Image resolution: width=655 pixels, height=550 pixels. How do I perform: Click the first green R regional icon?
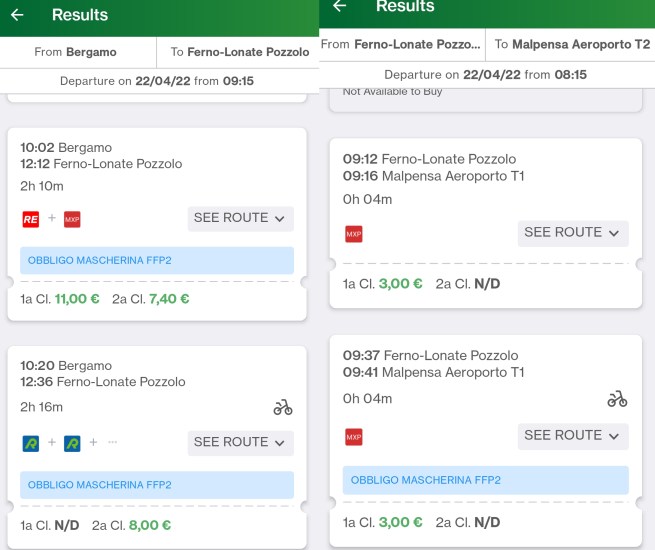point(30,444)
